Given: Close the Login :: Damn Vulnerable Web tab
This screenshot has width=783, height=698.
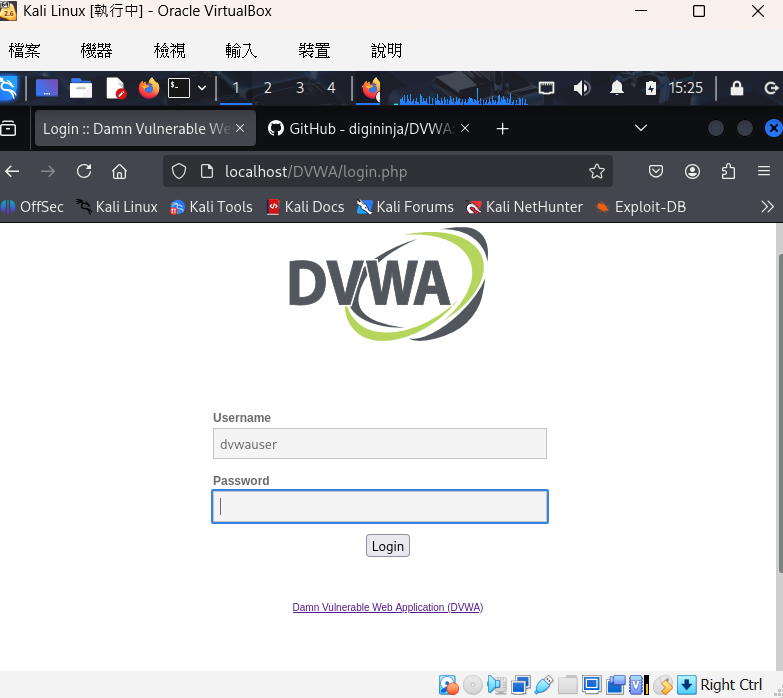Looking at the screenshot, I should (240, 128).
